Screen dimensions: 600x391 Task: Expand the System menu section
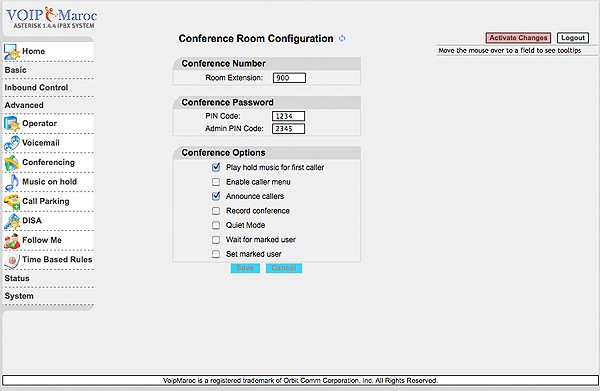19,296
